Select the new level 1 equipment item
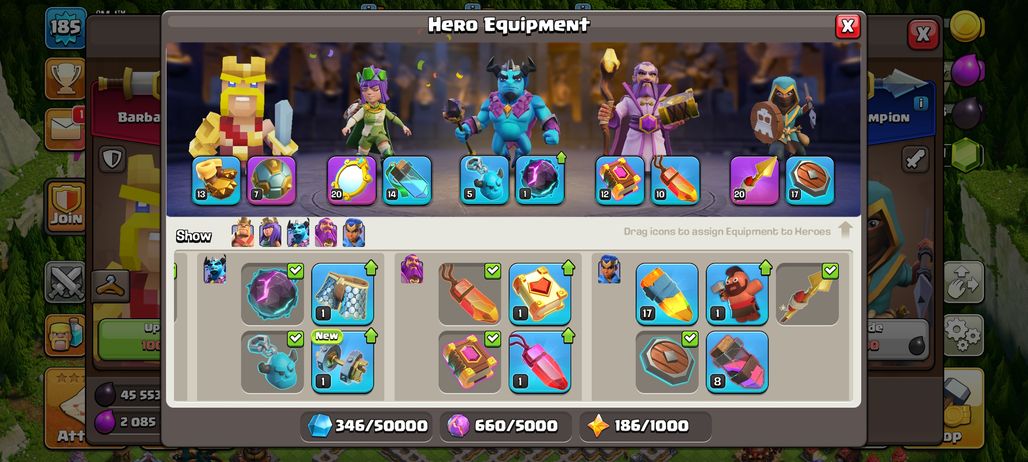The image size is (1028, 462). point(342,362)
